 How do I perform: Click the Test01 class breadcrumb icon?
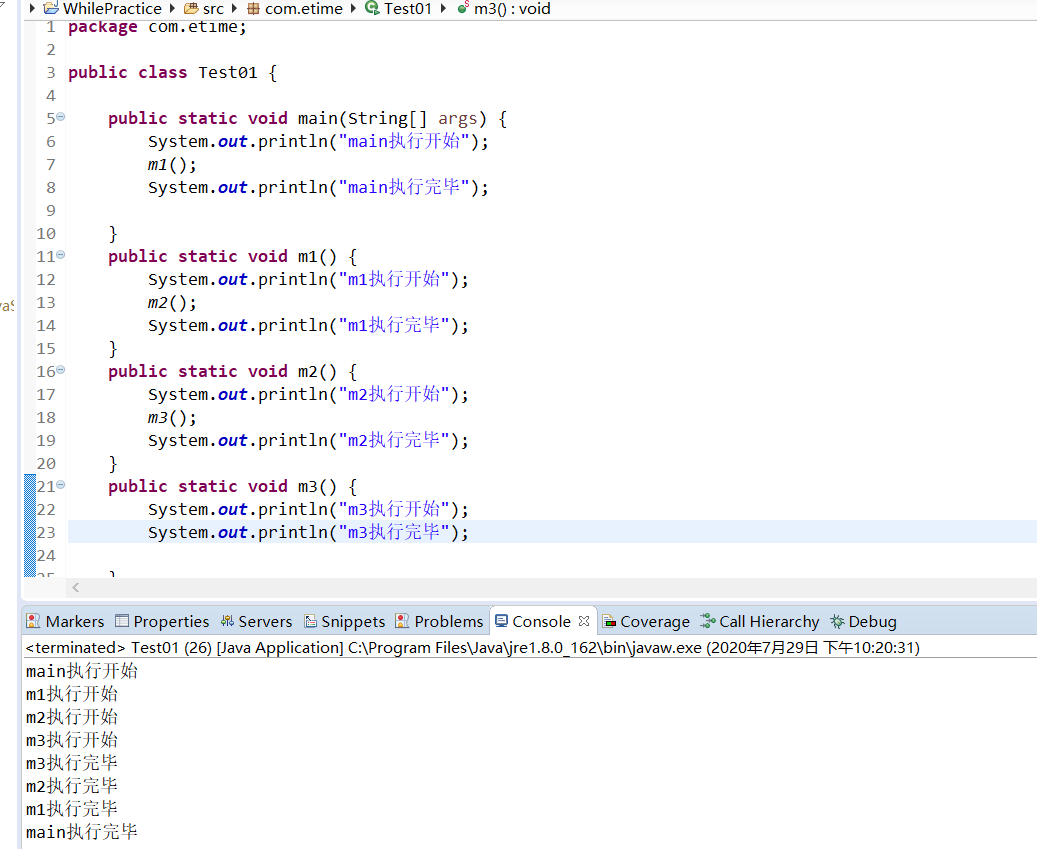coord(372,8)
